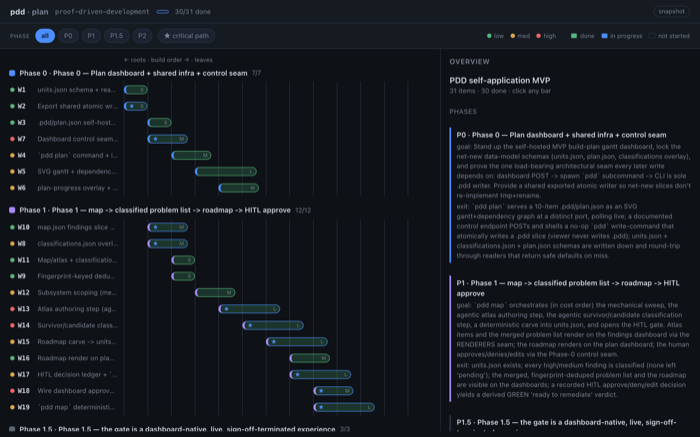This screenshot has height=437, width=700.
Task: Click the W16 Roadmap render bar
Action: pyautogui.click(x=310, y=358)
